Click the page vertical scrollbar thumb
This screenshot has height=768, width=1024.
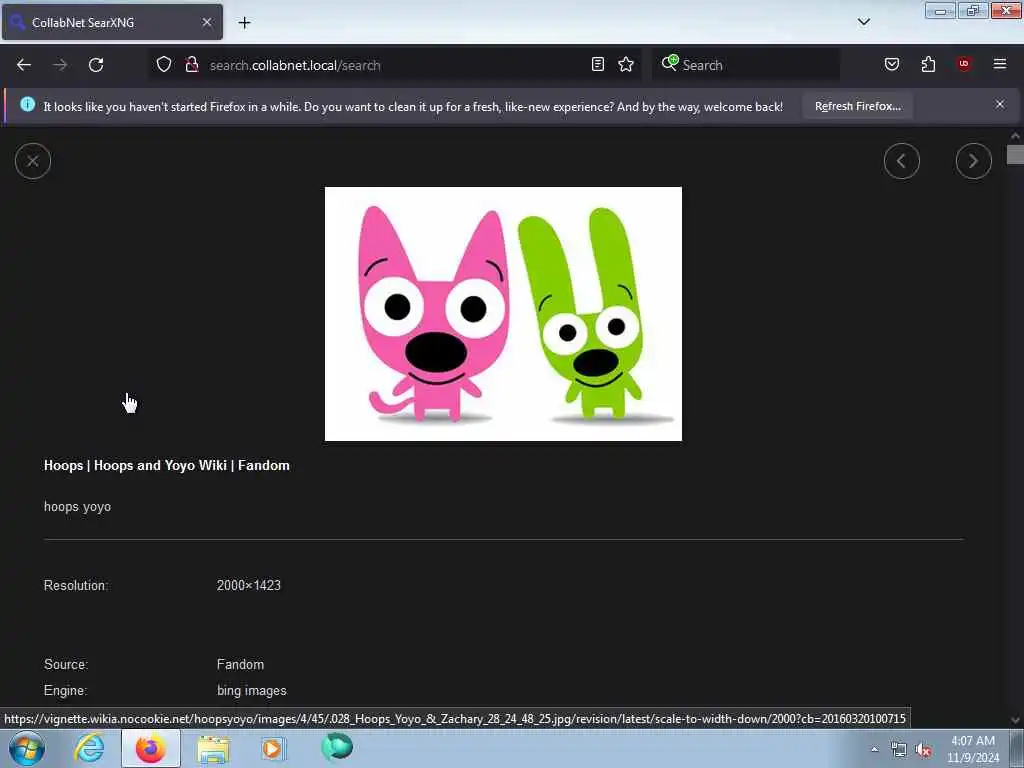1015,155
